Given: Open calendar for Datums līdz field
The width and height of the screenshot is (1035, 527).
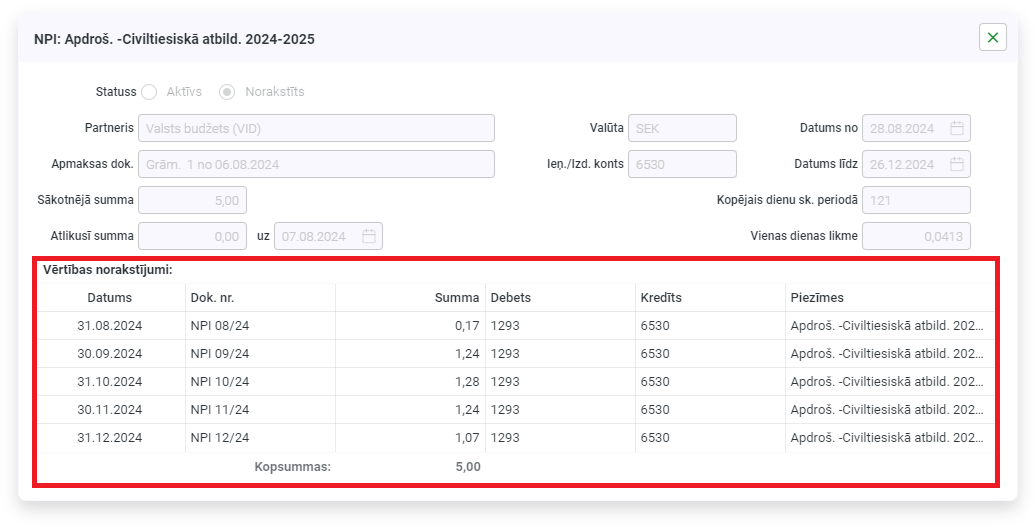Looking at the screenshot, I should pos(956,164).
